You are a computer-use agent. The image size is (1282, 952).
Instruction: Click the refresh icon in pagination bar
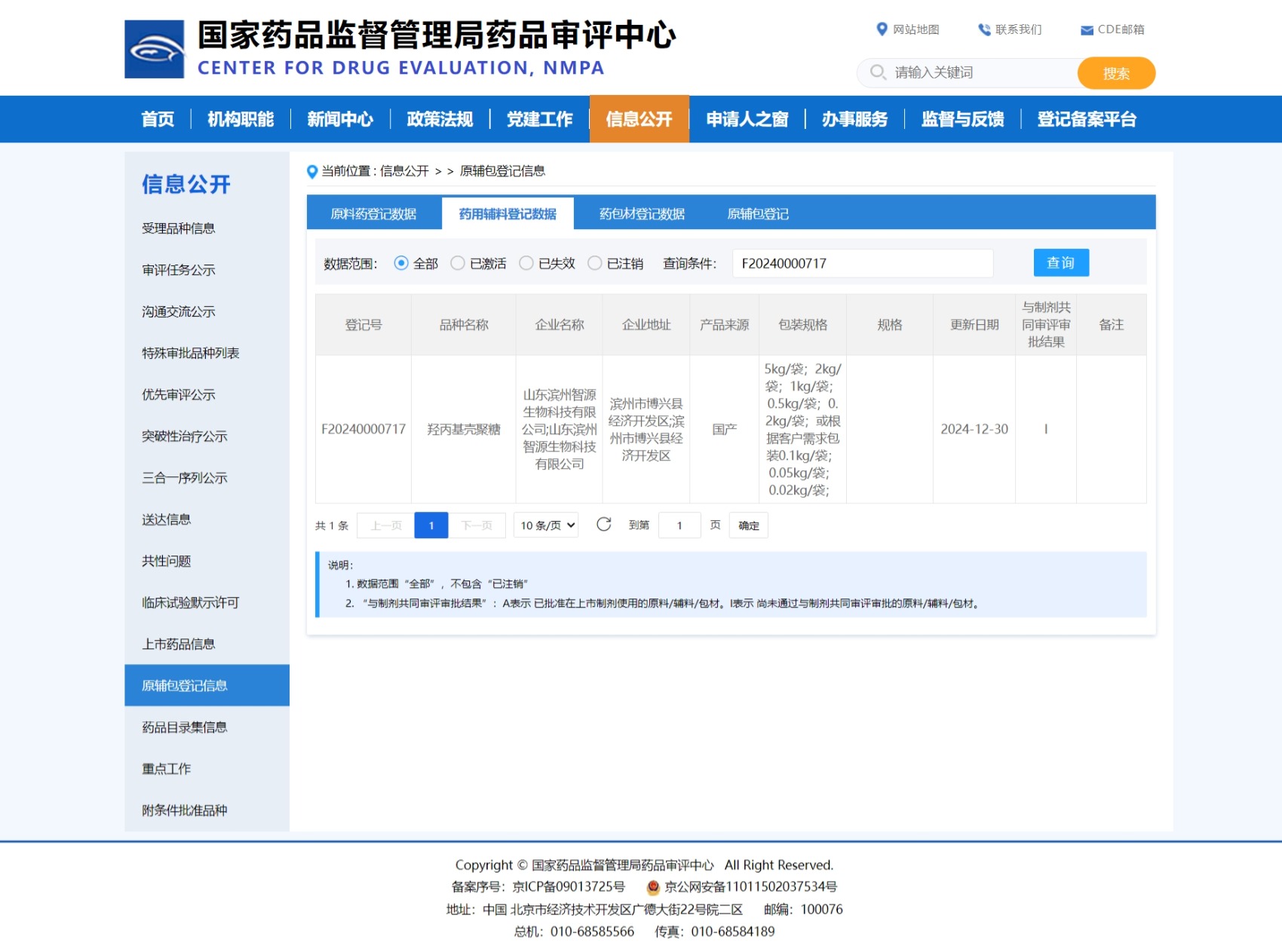click(x=604, y=525)
